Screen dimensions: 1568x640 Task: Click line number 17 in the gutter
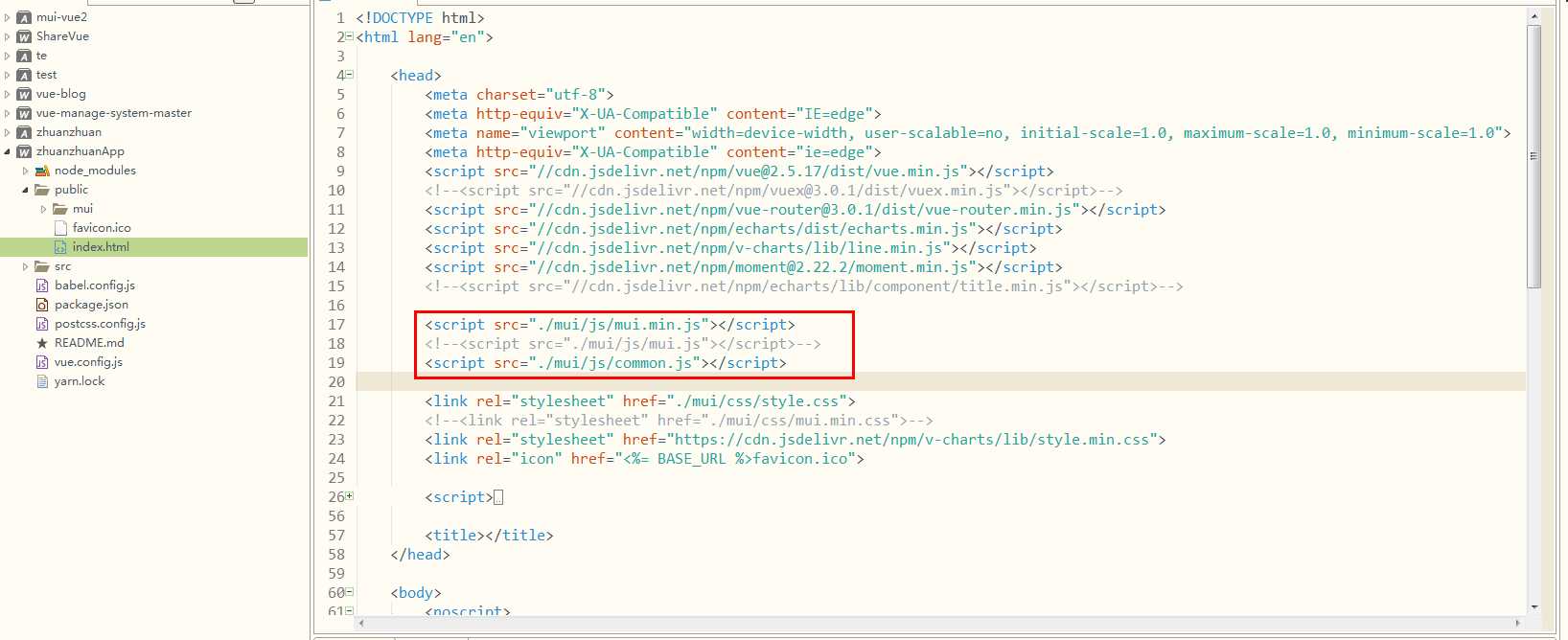coord(336,325)
